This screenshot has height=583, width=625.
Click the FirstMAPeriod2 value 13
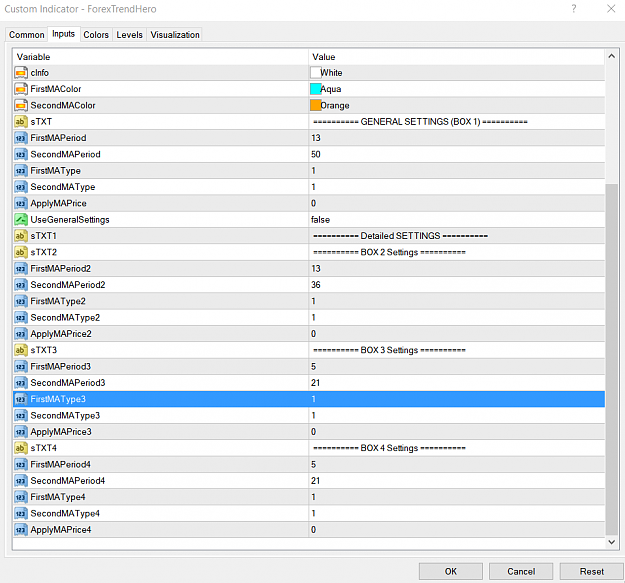pyautogui.click(x=316, y=269)
